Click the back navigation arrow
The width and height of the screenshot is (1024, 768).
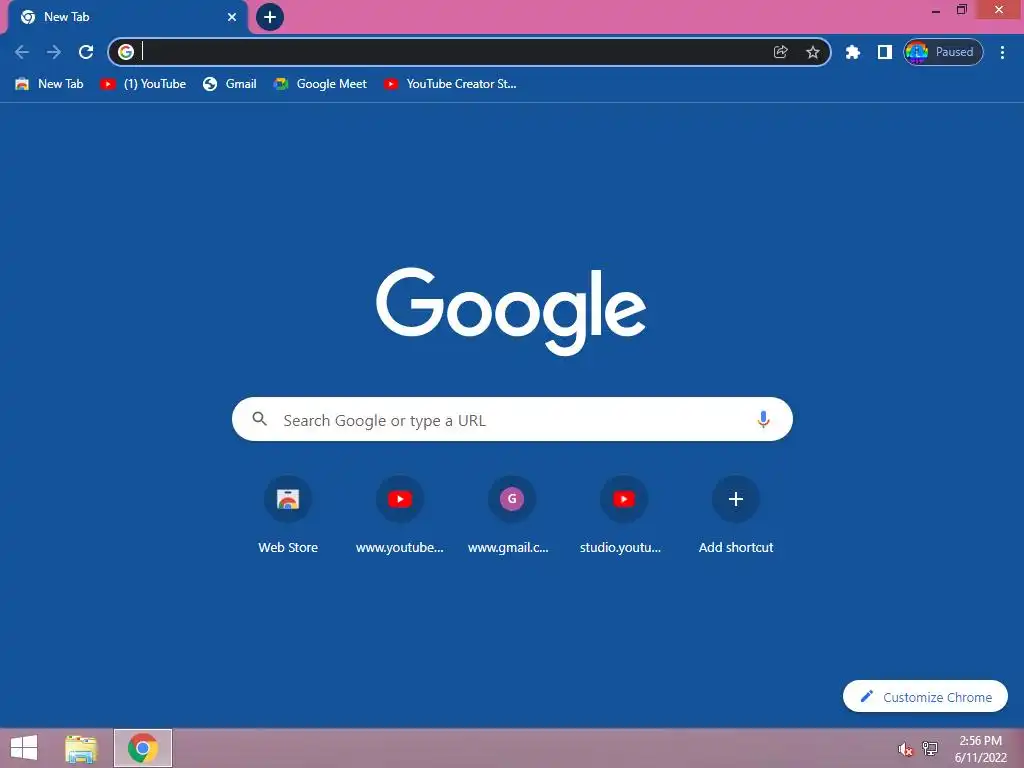coord(22,52)
